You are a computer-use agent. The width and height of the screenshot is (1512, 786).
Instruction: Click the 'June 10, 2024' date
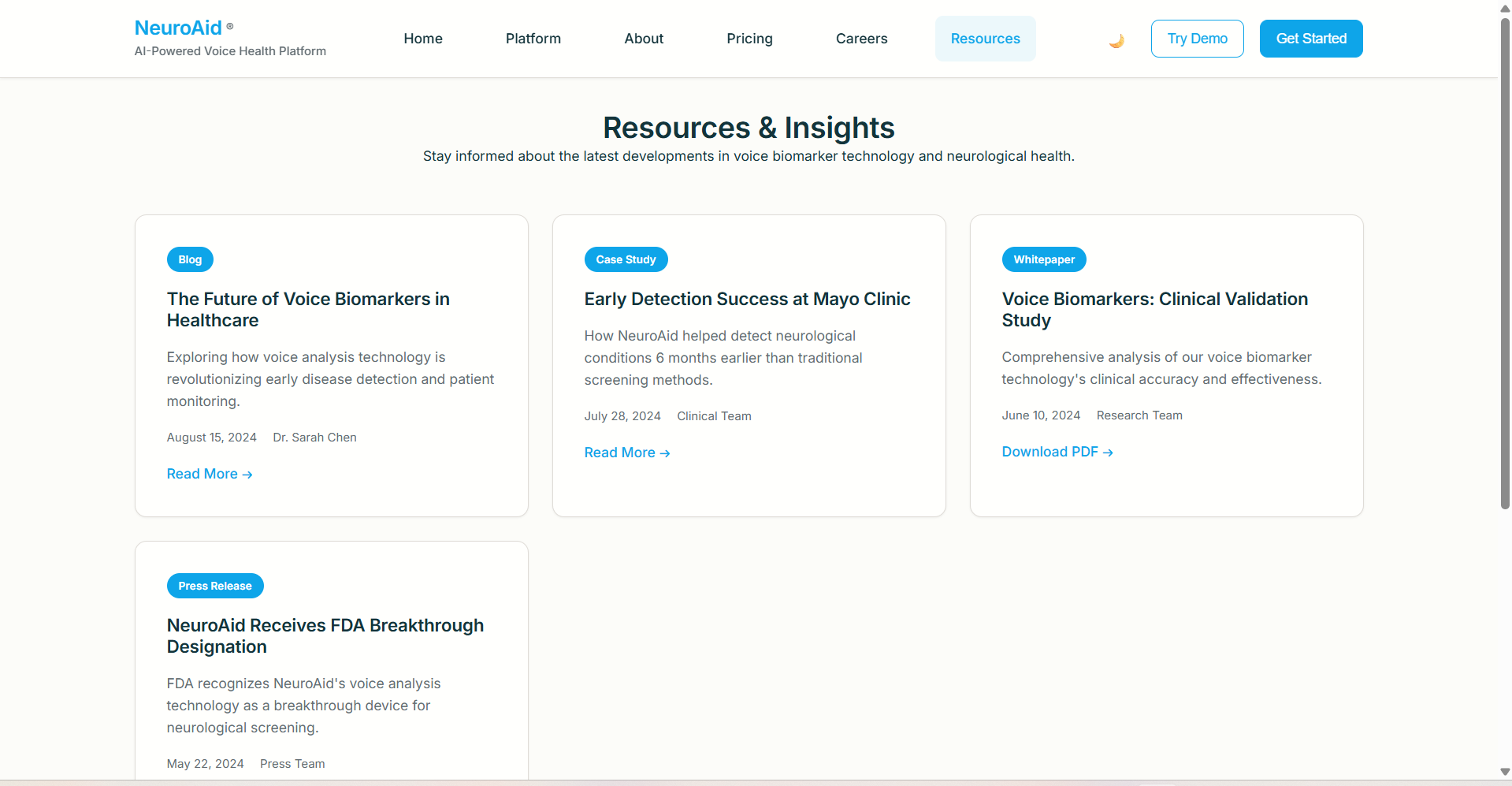coord(1041,415)
